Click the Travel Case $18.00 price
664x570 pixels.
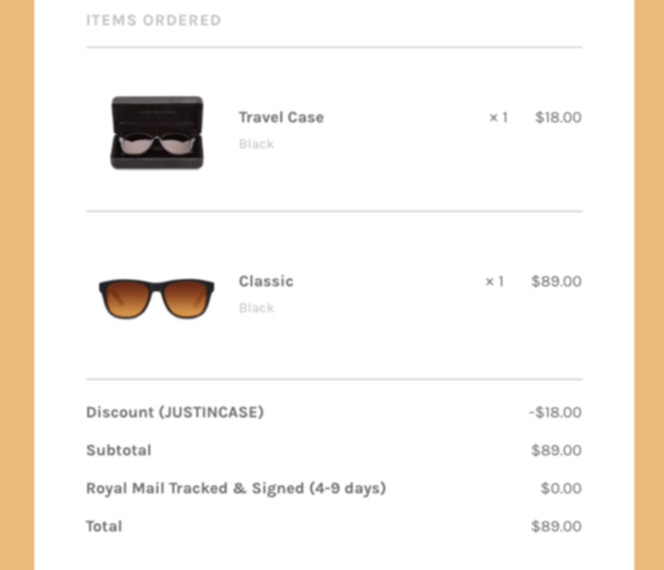558,117
